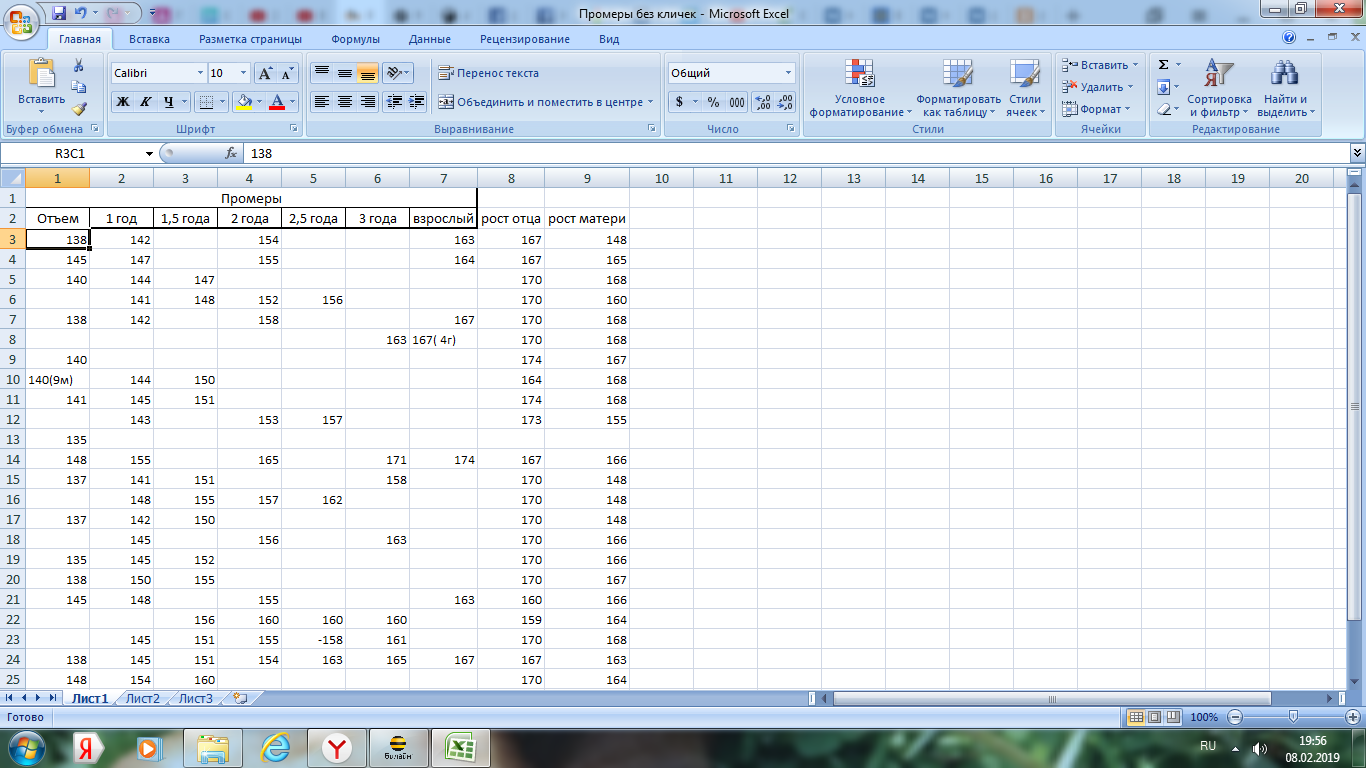Open the font color dropdown arrow

(293, 102)
